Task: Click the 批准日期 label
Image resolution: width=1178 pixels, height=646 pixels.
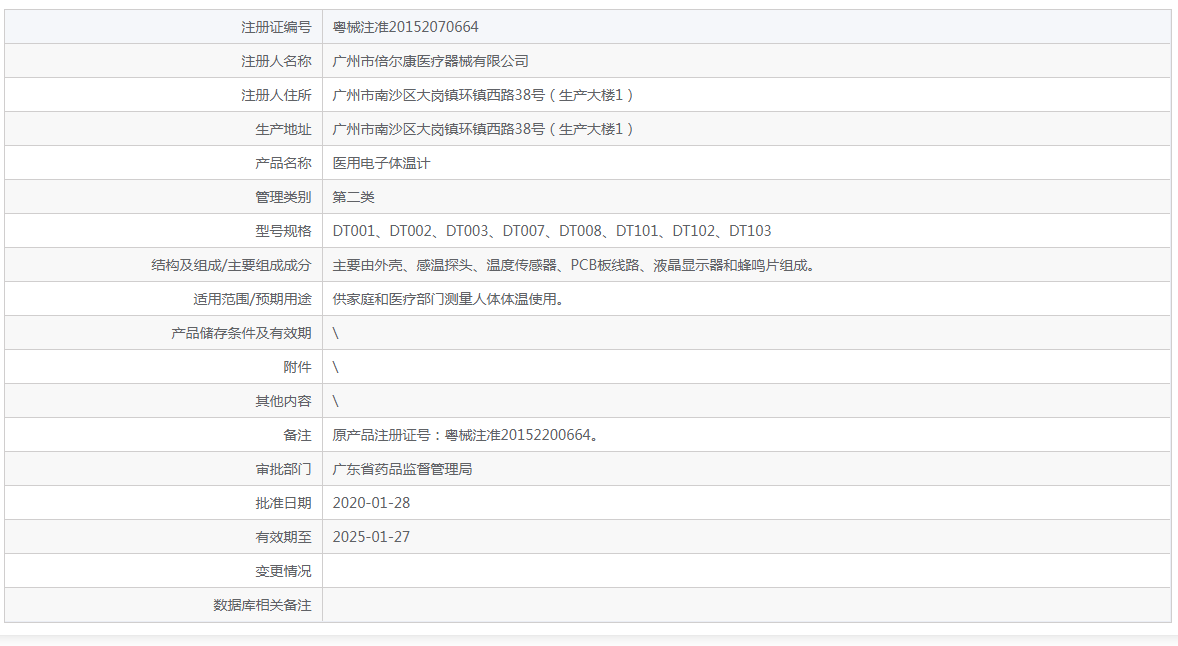Action: click(x=283, y=503)
